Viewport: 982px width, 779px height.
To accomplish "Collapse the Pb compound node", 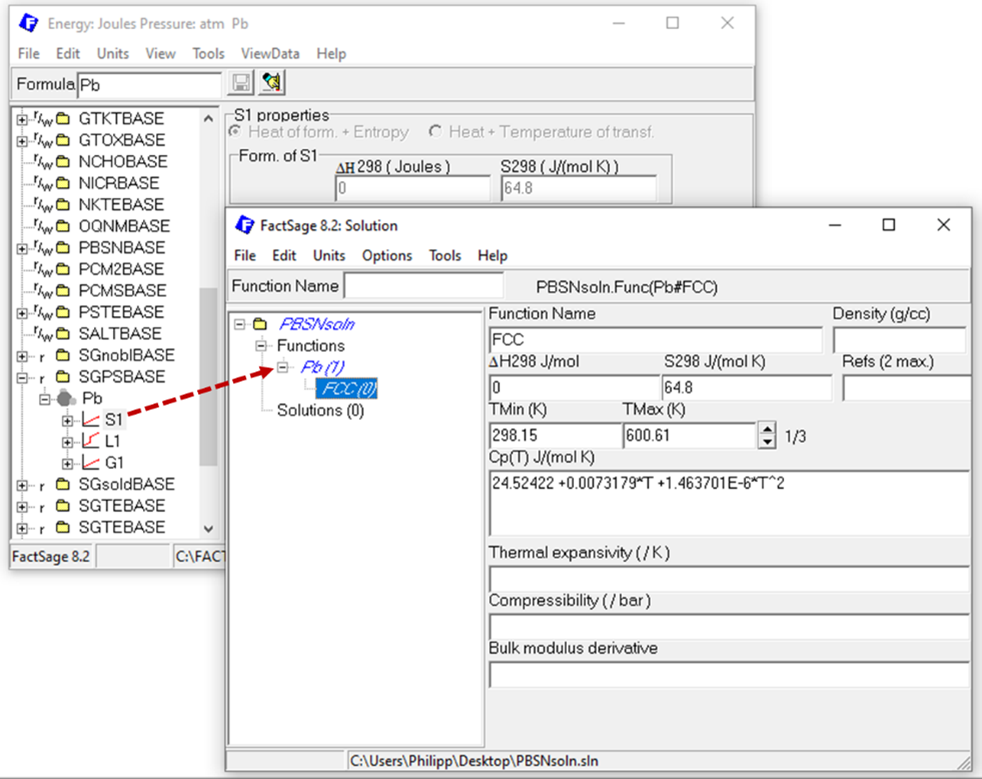I will [44, 399].
